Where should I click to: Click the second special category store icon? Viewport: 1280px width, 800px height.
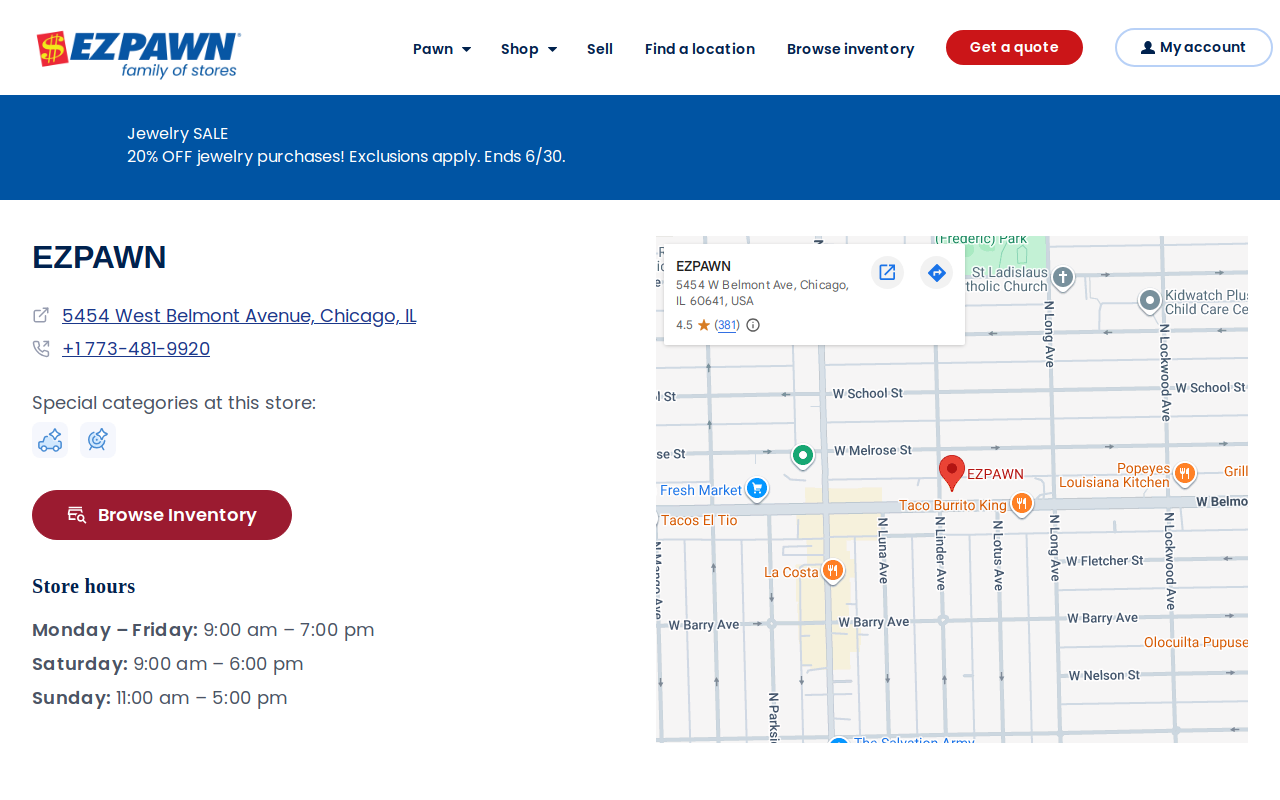click(98, 440)
